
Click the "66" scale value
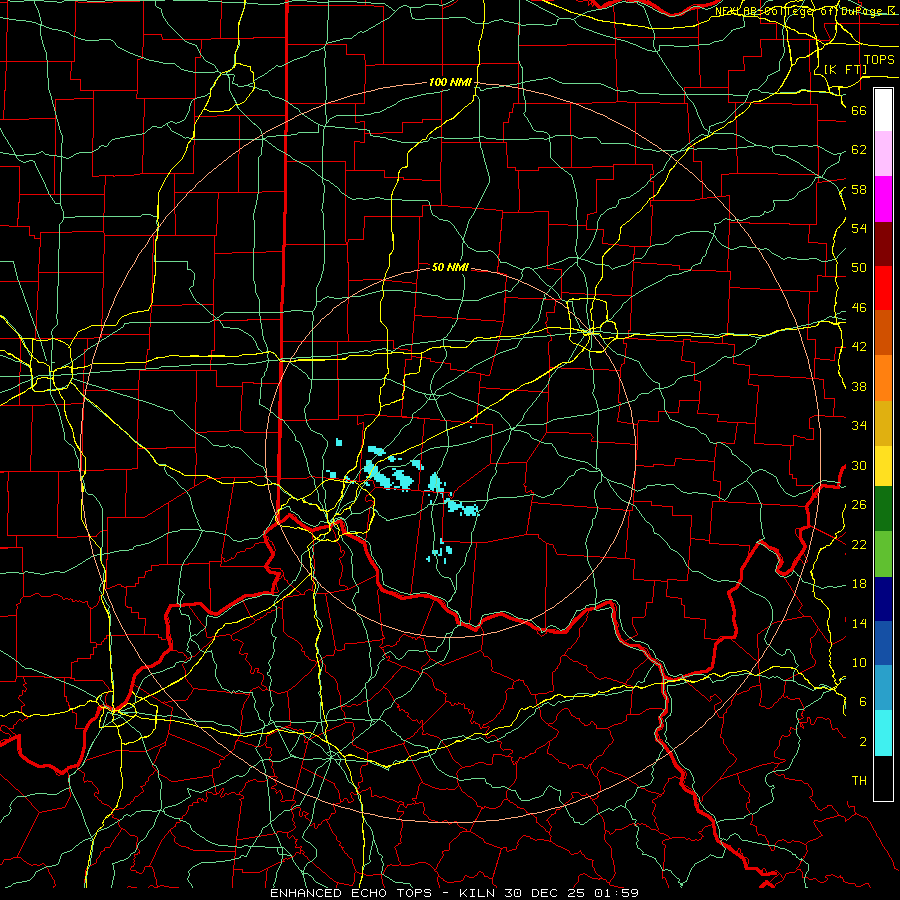[859, 110]
